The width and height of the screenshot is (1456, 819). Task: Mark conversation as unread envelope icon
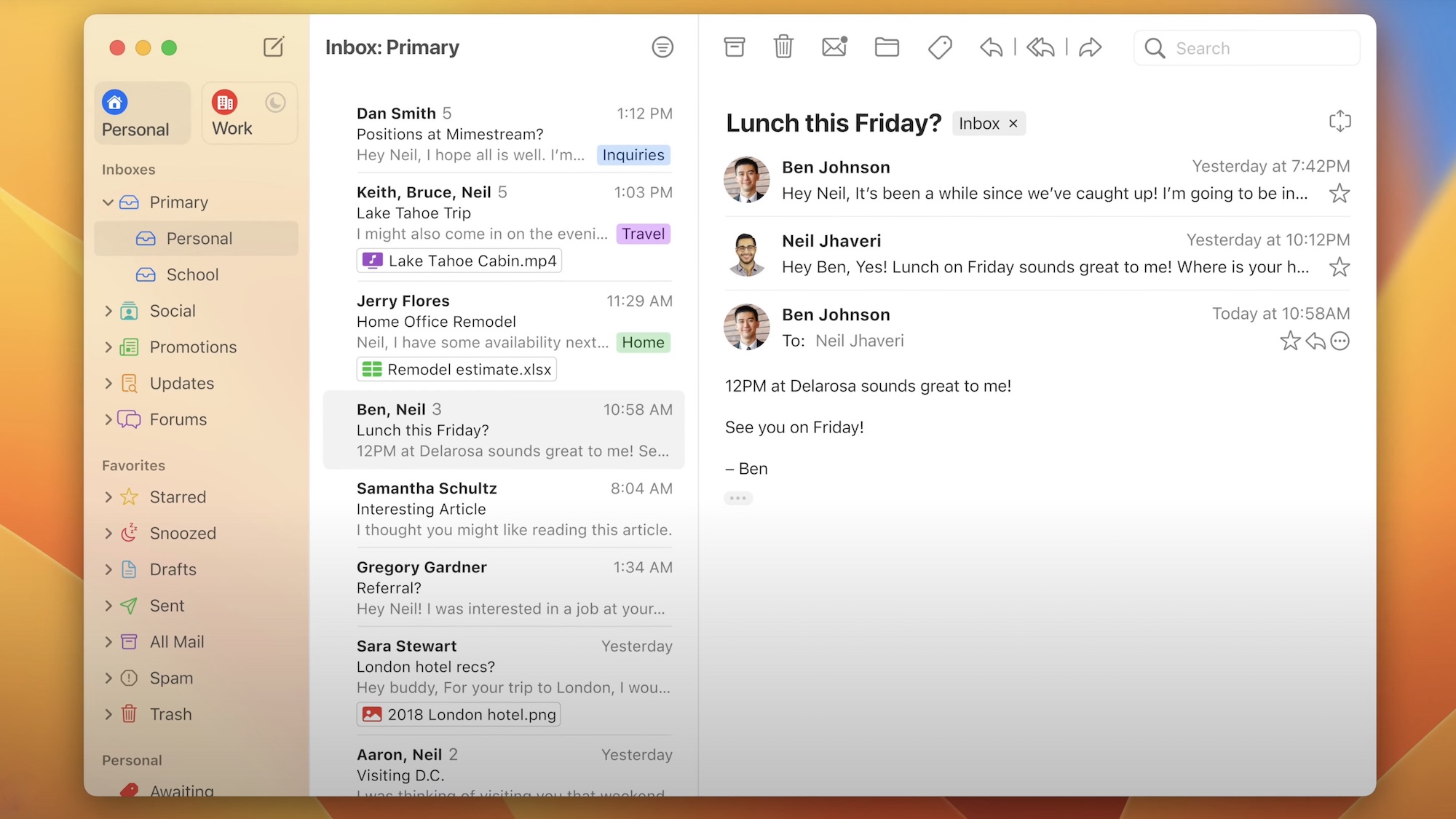(x=834, y=47)
